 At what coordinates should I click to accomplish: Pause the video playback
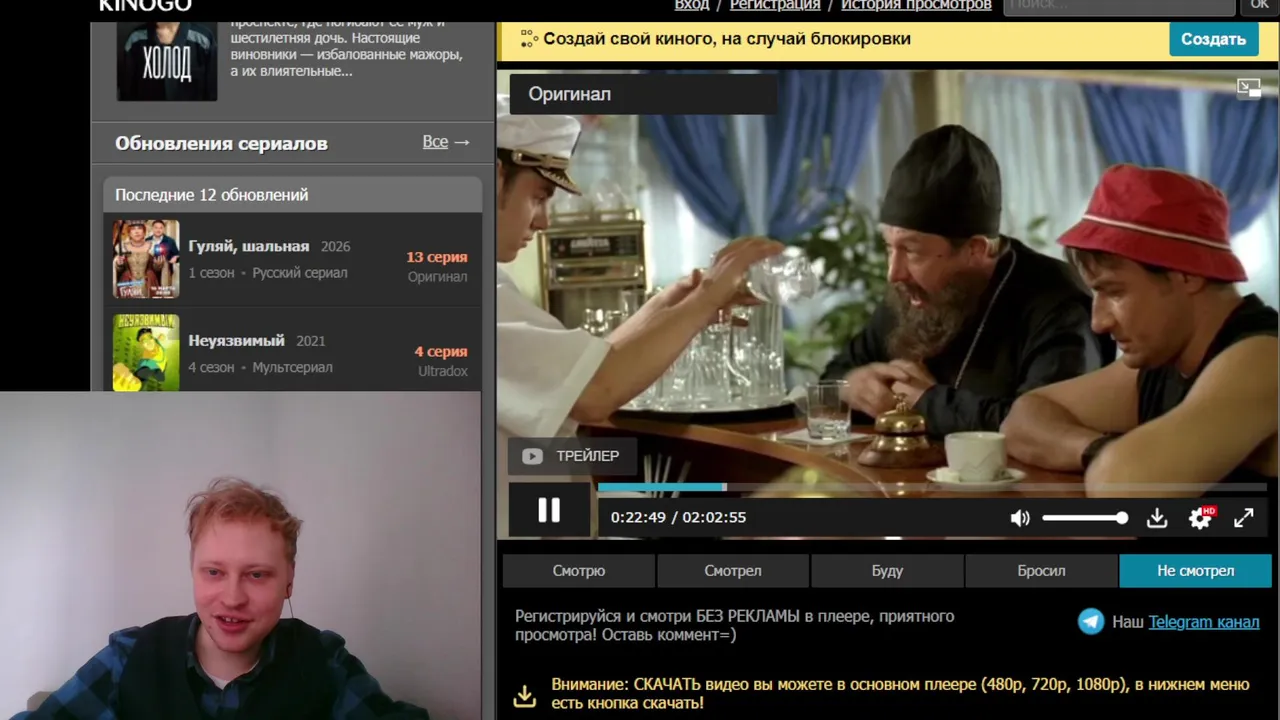pyautogui.click(x=549, y=511)
